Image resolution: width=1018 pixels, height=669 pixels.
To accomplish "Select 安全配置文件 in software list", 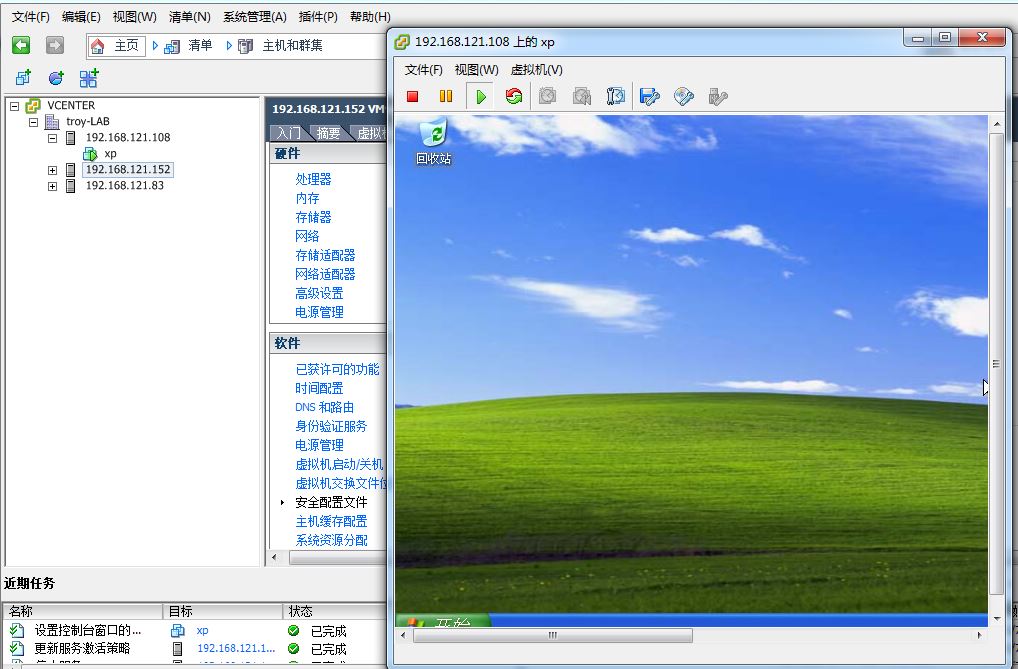I will [x=331, y=502].
